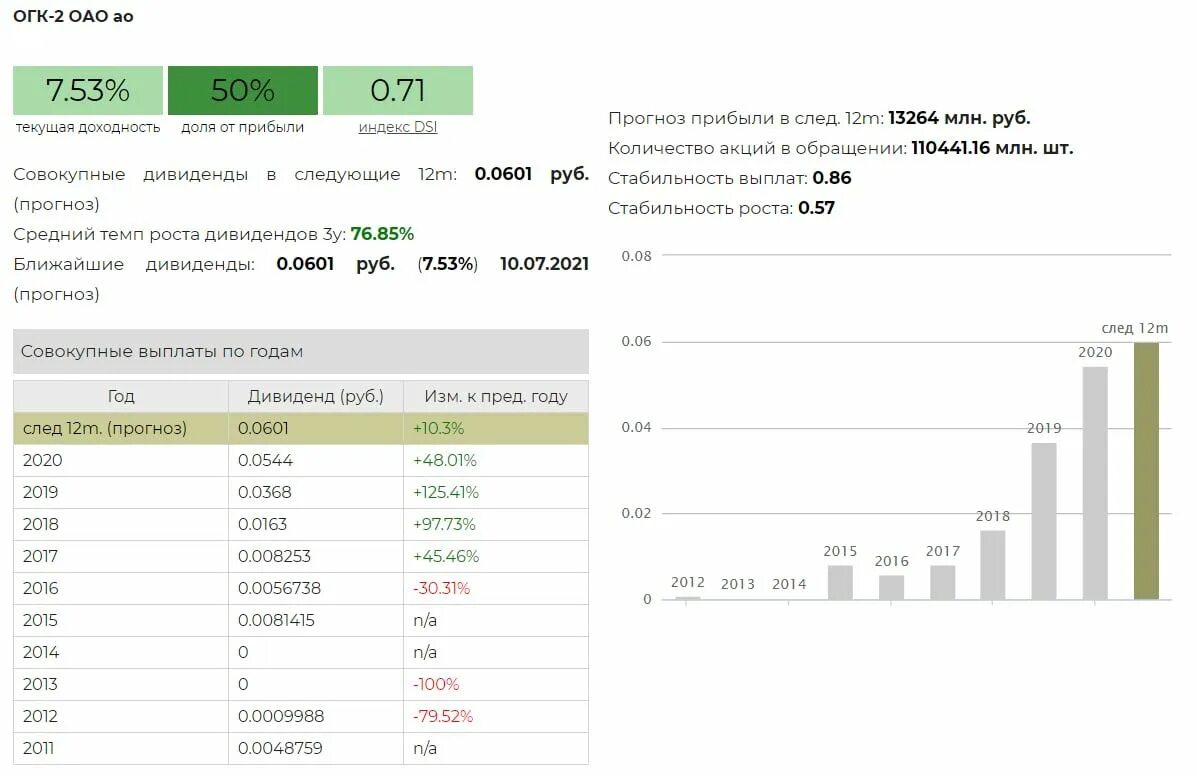Click the 2012 label in the chart
This screenshot has width=1197, height=776.
click(687, 582)
